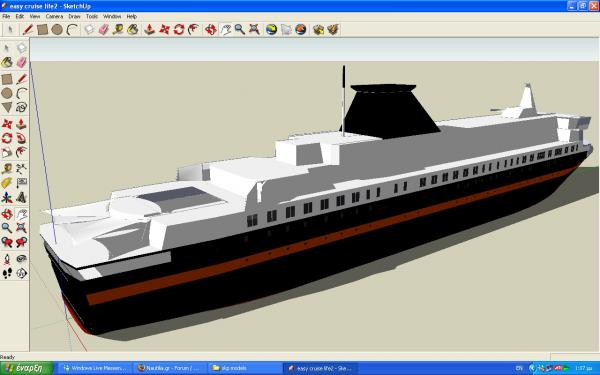Select the Polygon tool in left toolbar
600x375 pixels.
7,107
